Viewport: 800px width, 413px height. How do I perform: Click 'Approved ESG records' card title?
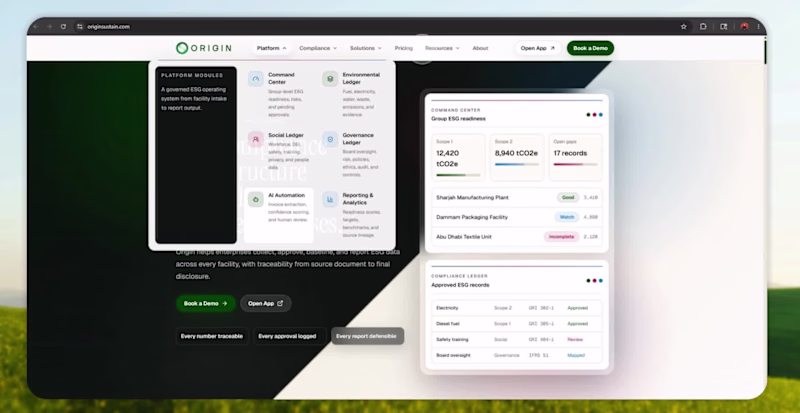click(x=460, y=285)
